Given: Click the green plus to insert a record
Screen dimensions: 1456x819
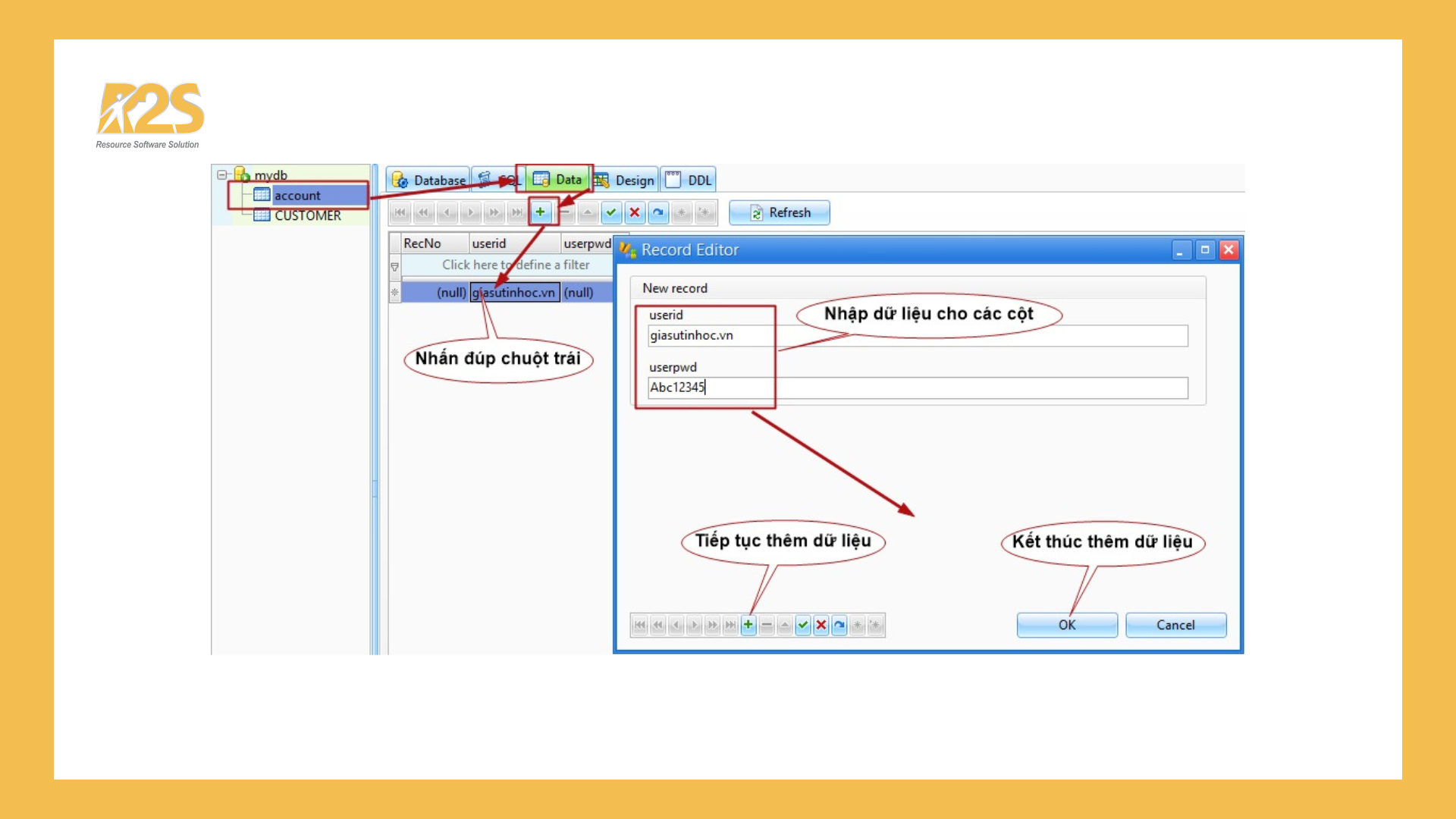Looking at the screenshot, I should [540, 212].
